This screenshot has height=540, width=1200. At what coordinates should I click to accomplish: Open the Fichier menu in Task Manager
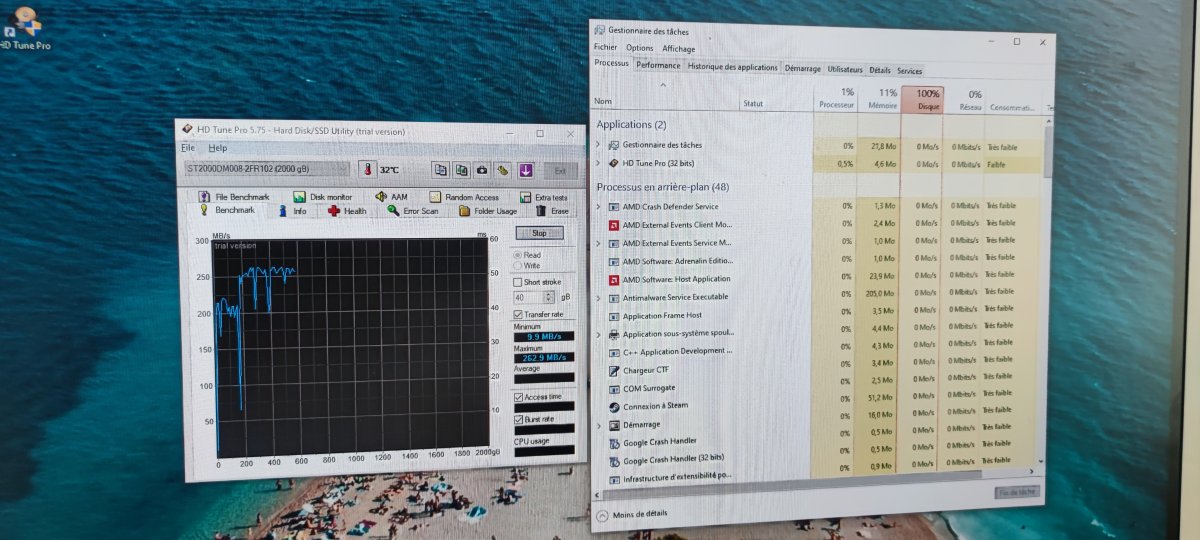605,47
